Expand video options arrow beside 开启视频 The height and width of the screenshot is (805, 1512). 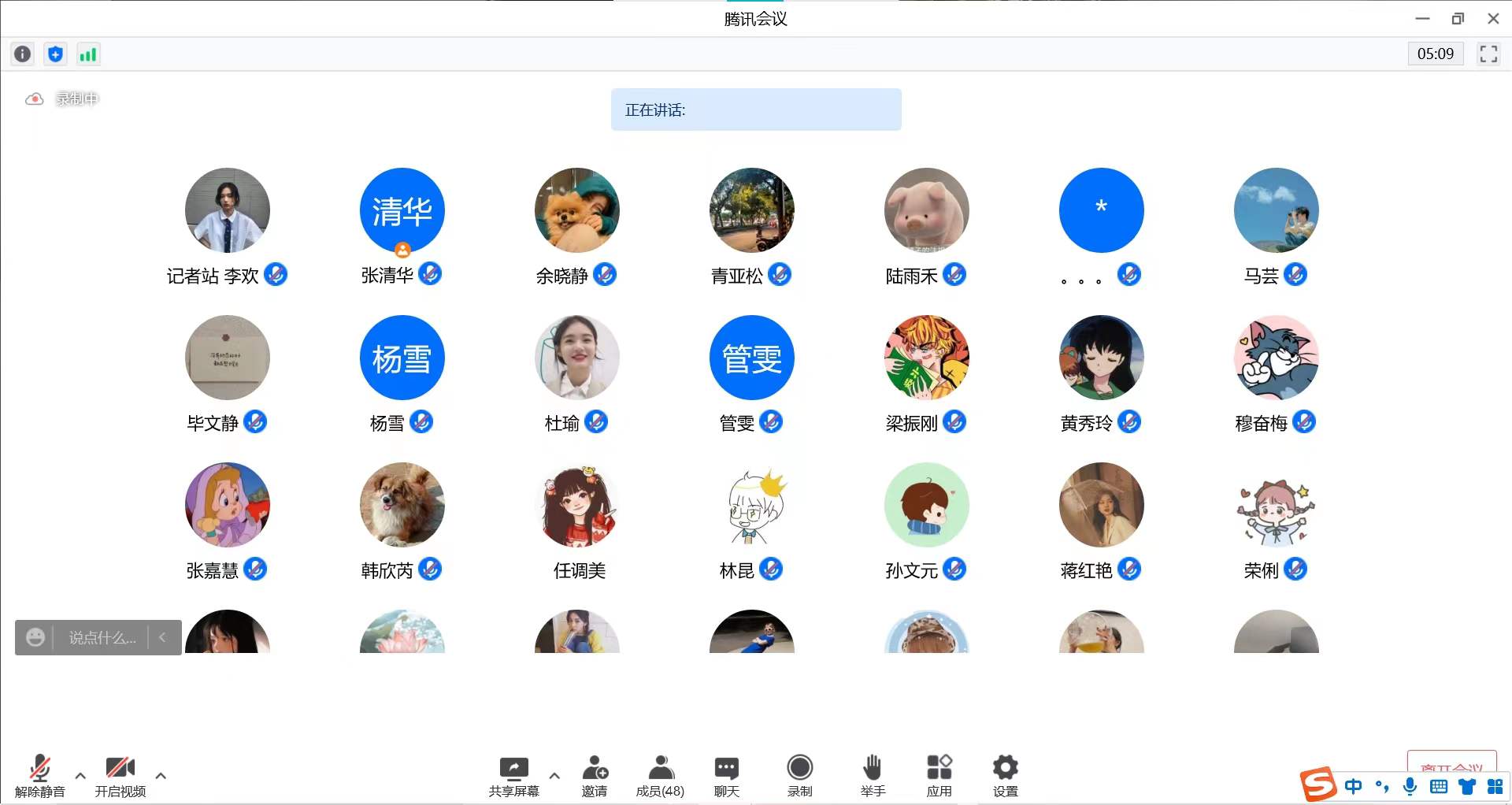[161, 776]
